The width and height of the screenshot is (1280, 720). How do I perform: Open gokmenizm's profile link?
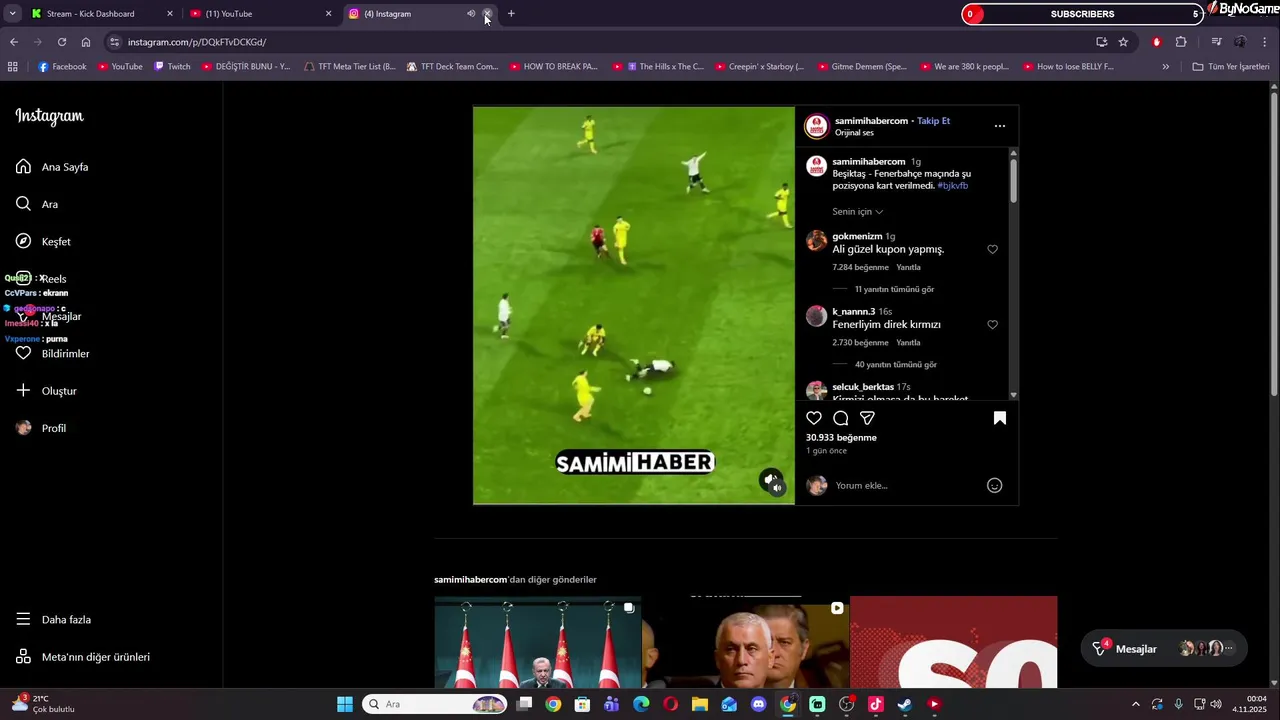click(857, 237)
